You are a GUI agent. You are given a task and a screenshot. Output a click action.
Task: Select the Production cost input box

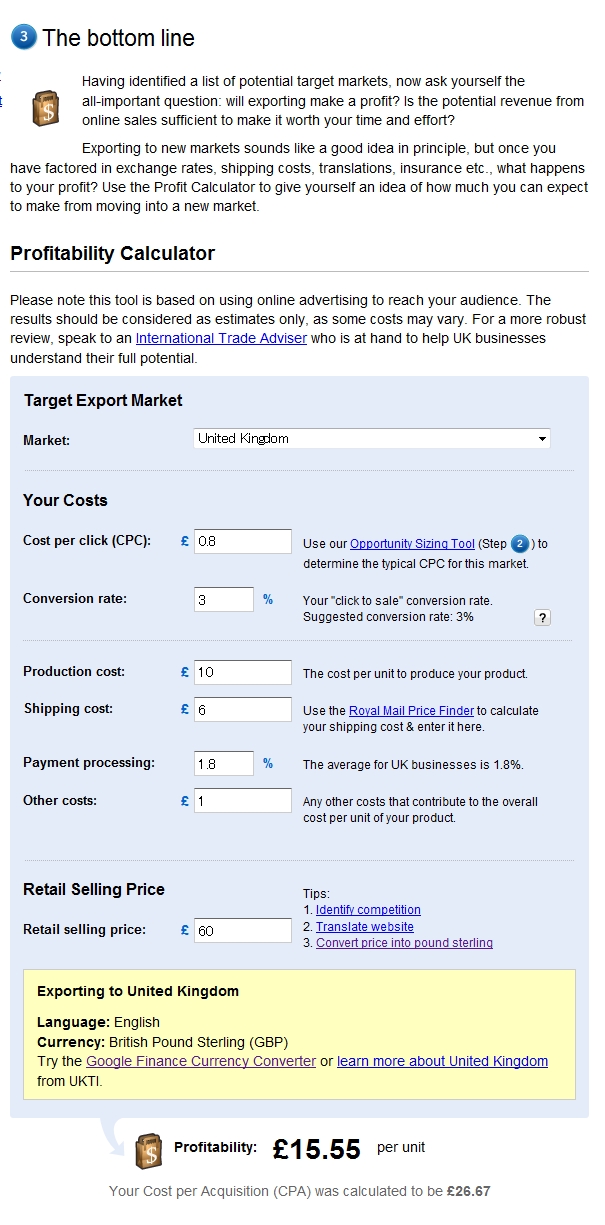click(243, 672)
